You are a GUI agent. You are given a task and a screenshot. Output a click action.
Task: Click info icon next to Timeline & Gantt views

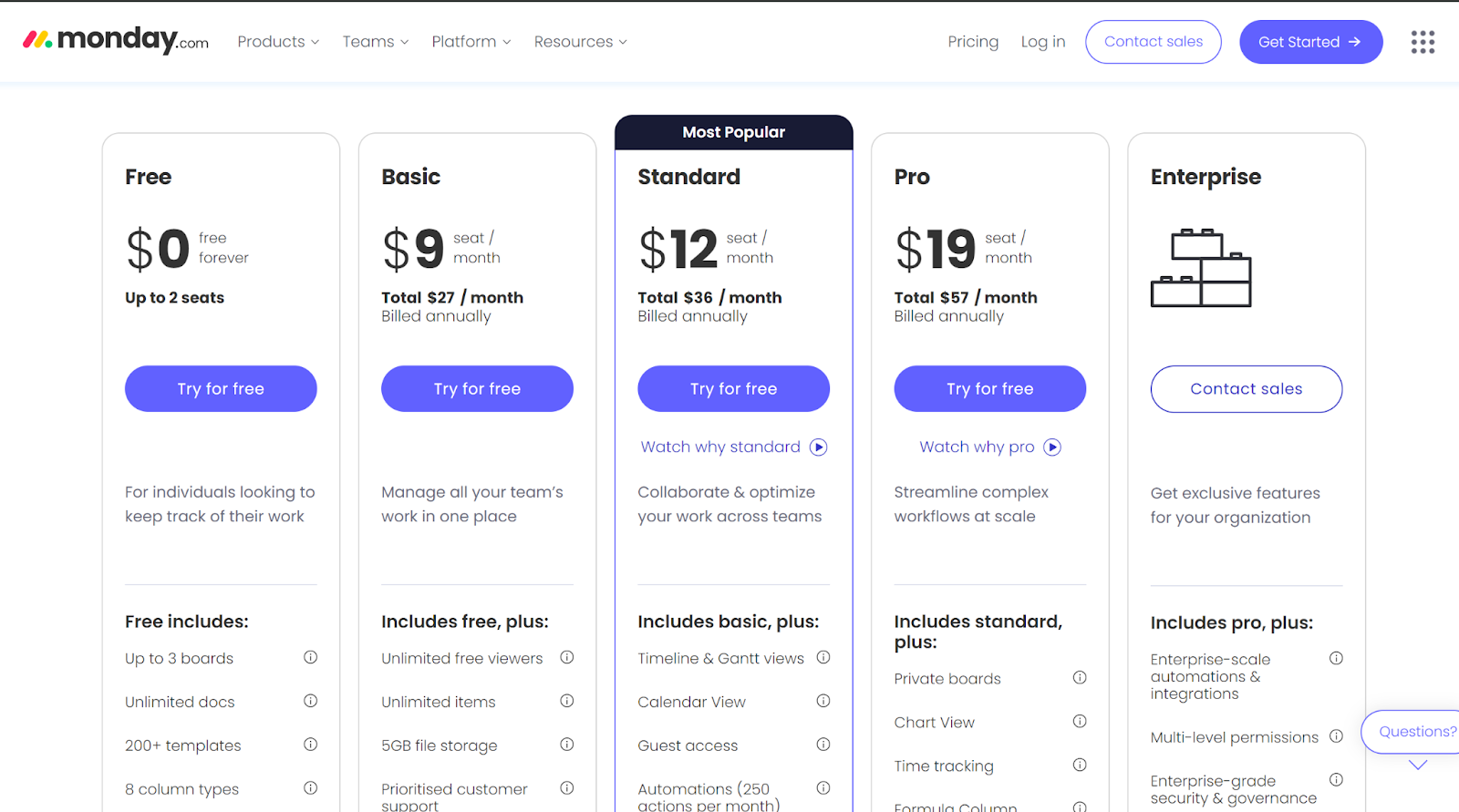[x=823, y=657]
